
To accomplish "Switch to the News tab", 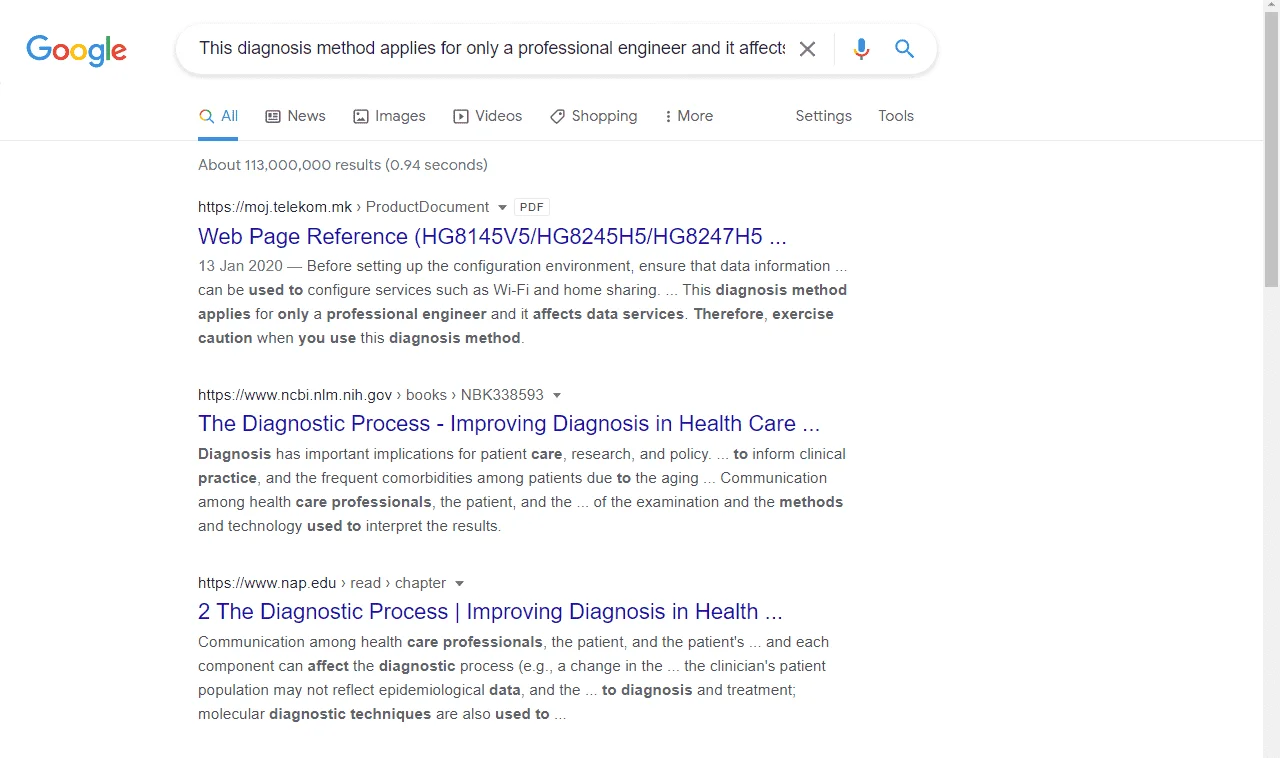I will click(295, 116).
